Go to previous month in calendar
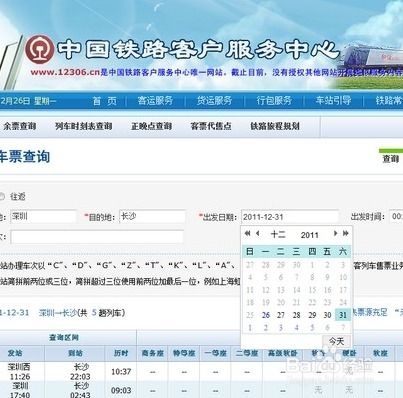 257,233
